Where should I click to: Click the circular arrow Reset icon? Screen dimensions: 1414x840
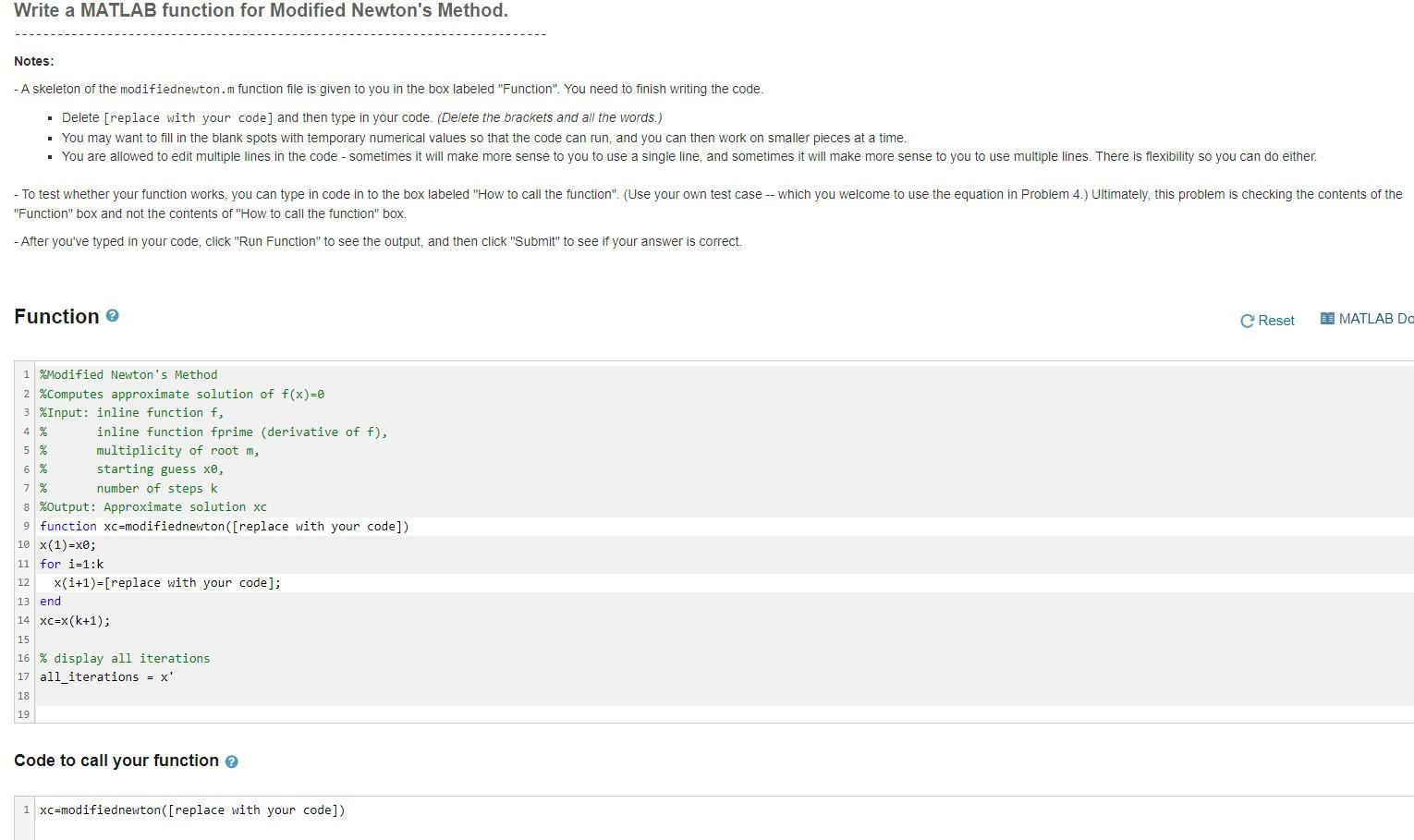(1248, 321)
